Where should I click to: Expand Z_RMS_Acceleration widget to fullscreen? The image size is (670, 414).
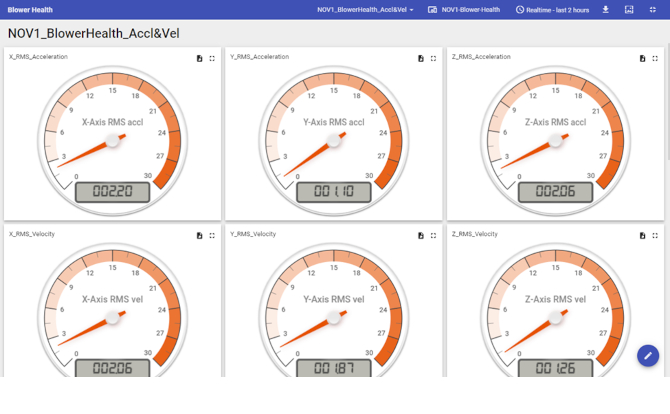656,58
